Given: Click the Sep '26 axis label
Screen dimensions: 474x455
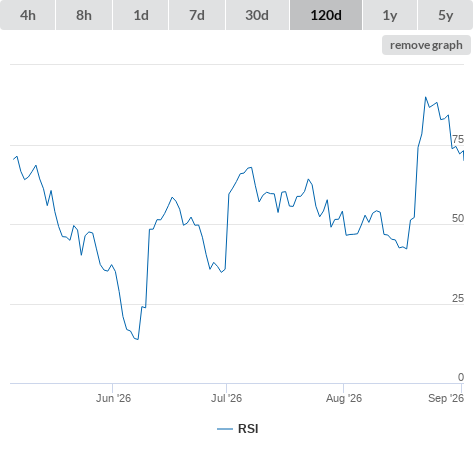Looking at the screenshot, I should point(446,398).
